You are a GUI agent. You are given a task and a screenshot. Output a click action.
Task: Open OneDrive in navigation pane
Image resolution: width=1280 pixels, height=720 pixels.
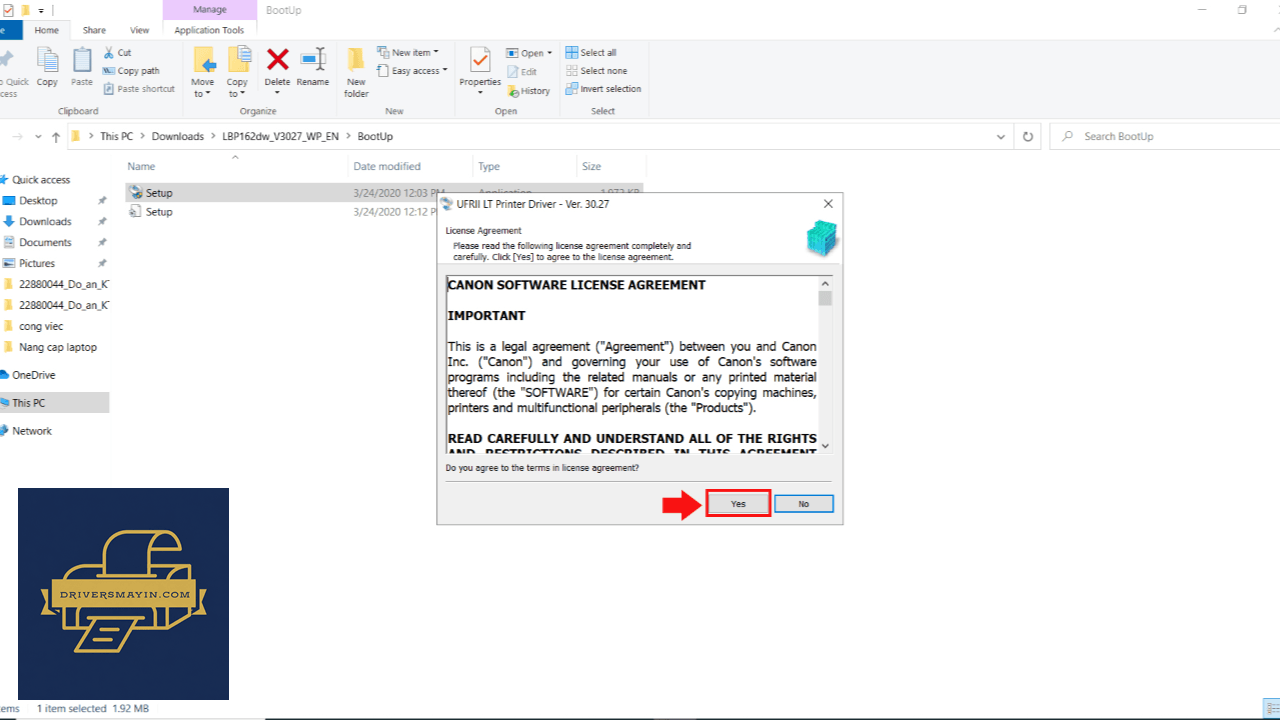click(34, 375)
